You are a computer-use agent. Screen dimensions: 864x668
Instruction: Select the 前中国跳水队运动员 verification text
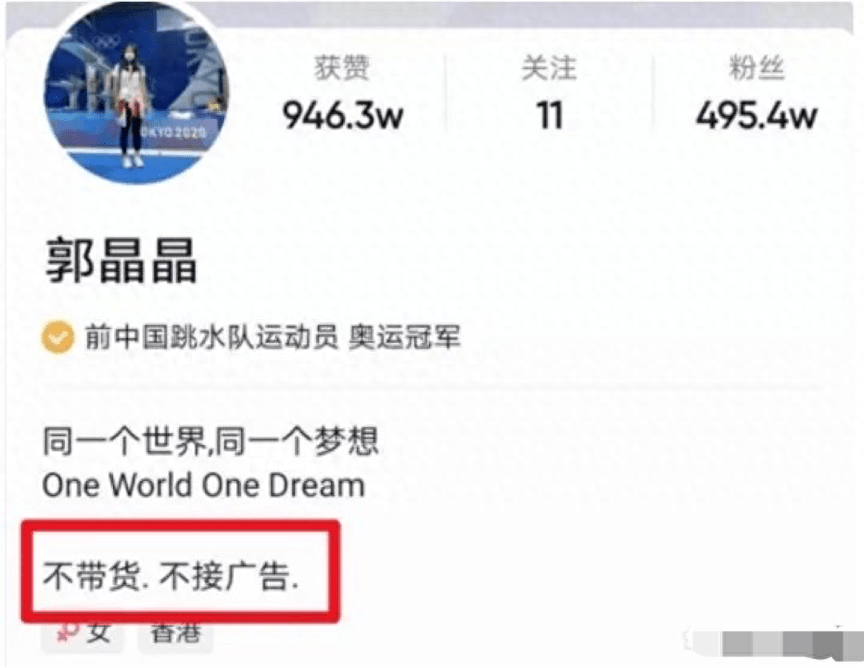(x=211, y=337)
